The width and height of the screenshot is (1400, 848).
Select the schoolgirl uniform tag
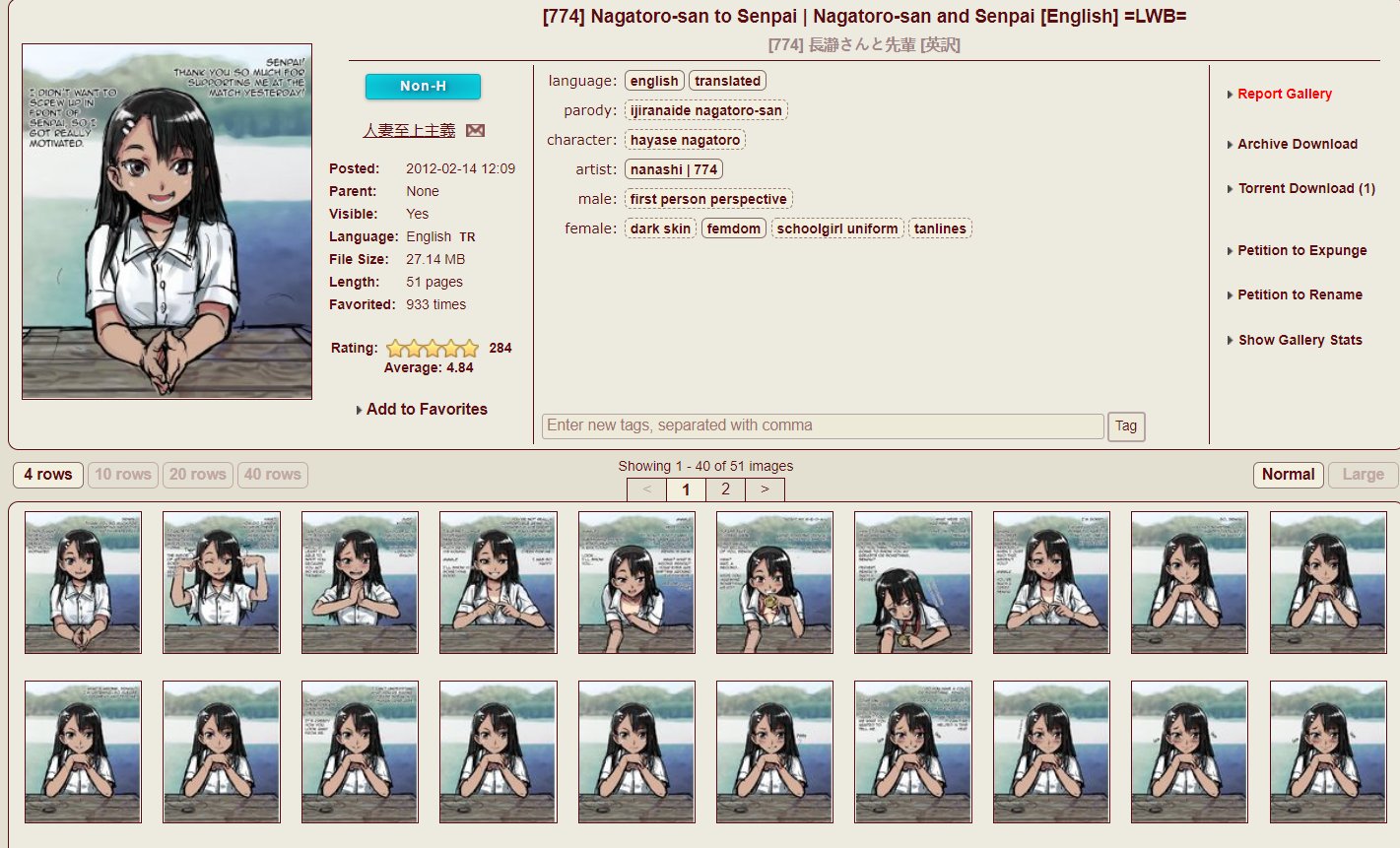837,228
